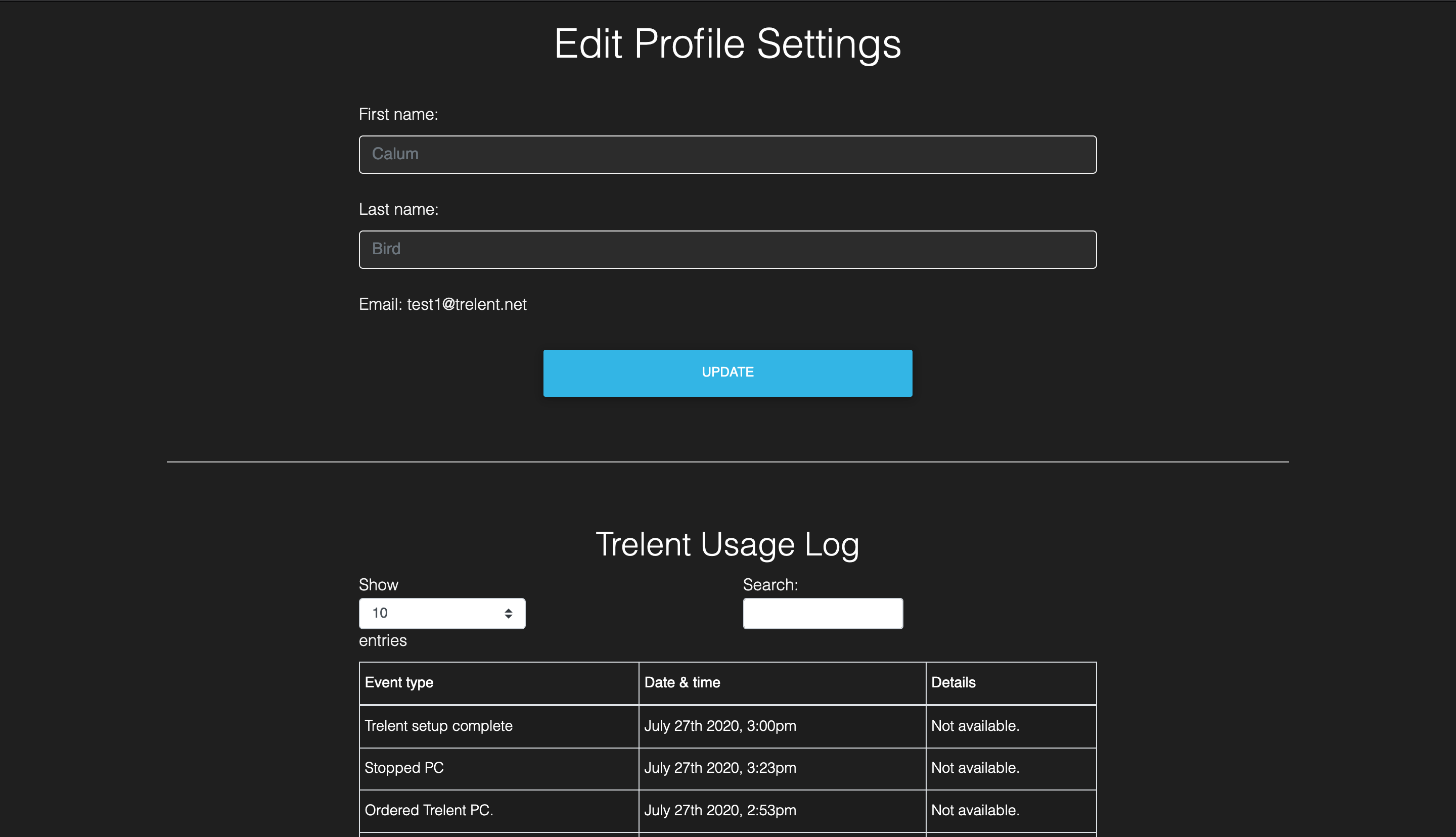Select the "Trelent setup complete" cell
The image size is (1456, 837).
pyautogui.click(x=499, y=726)
